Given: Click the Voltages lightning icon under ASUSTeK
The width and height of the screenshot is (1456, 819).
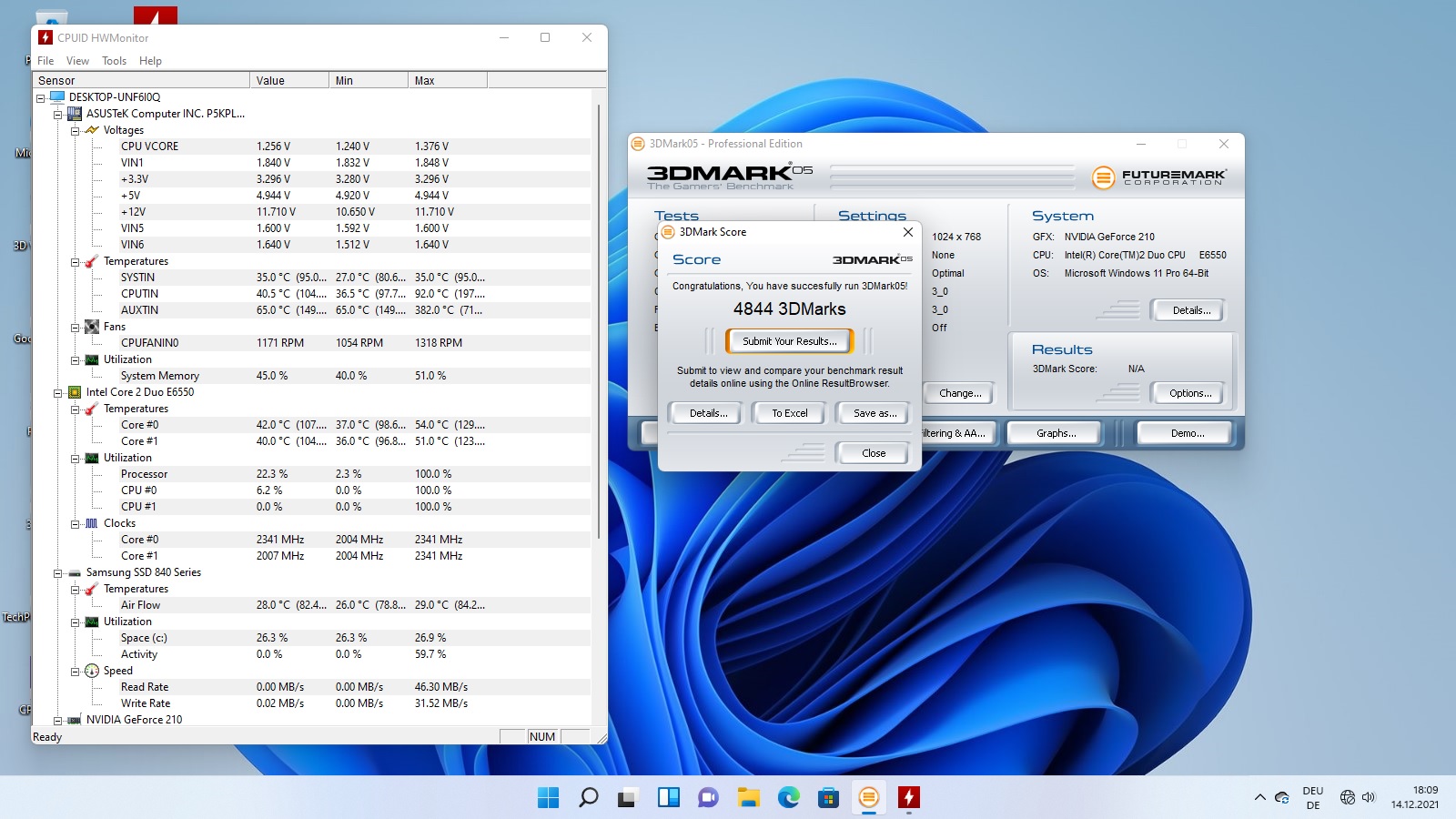Looking at the screenshot, I should click(92, 130).
